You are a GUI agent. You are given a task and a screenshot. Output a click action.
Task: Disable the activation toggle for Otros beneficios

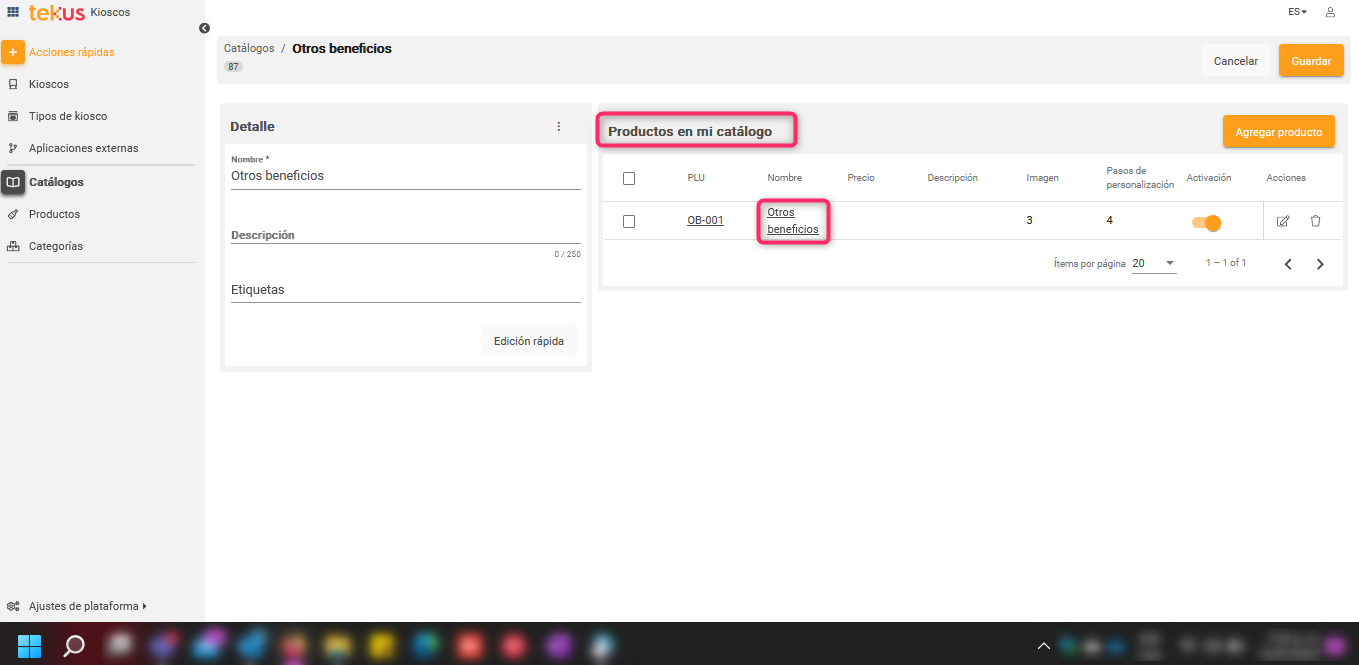click(1207, 222)
